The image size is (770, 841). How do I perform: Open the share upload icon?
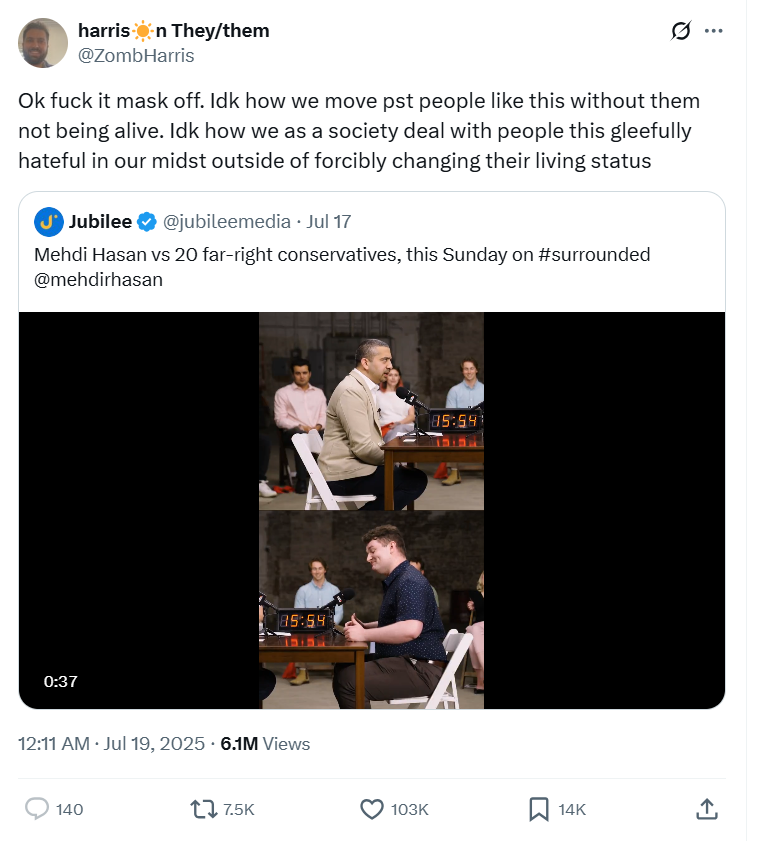coord(707,809)
